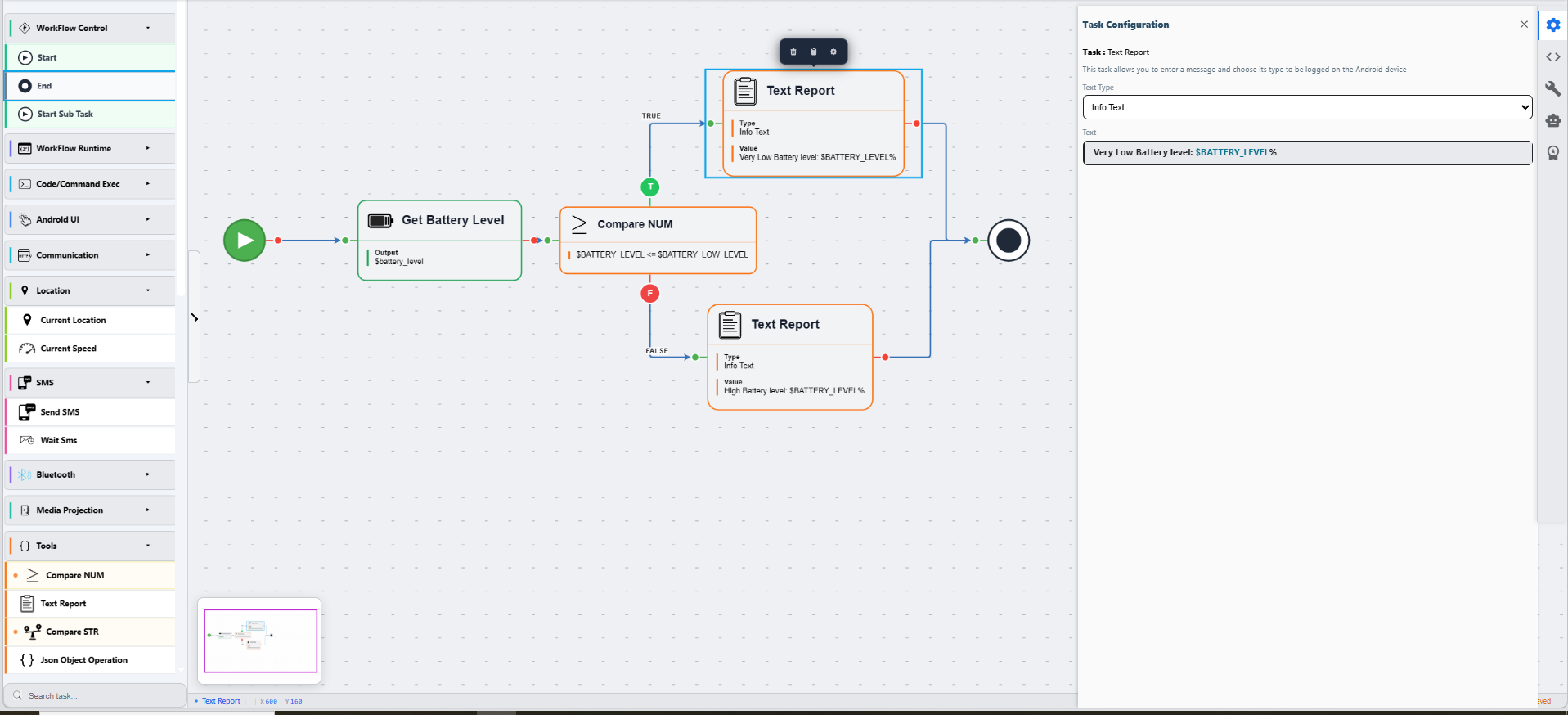Click the green Start play node
1568x715 pixels.
(245, 241)
